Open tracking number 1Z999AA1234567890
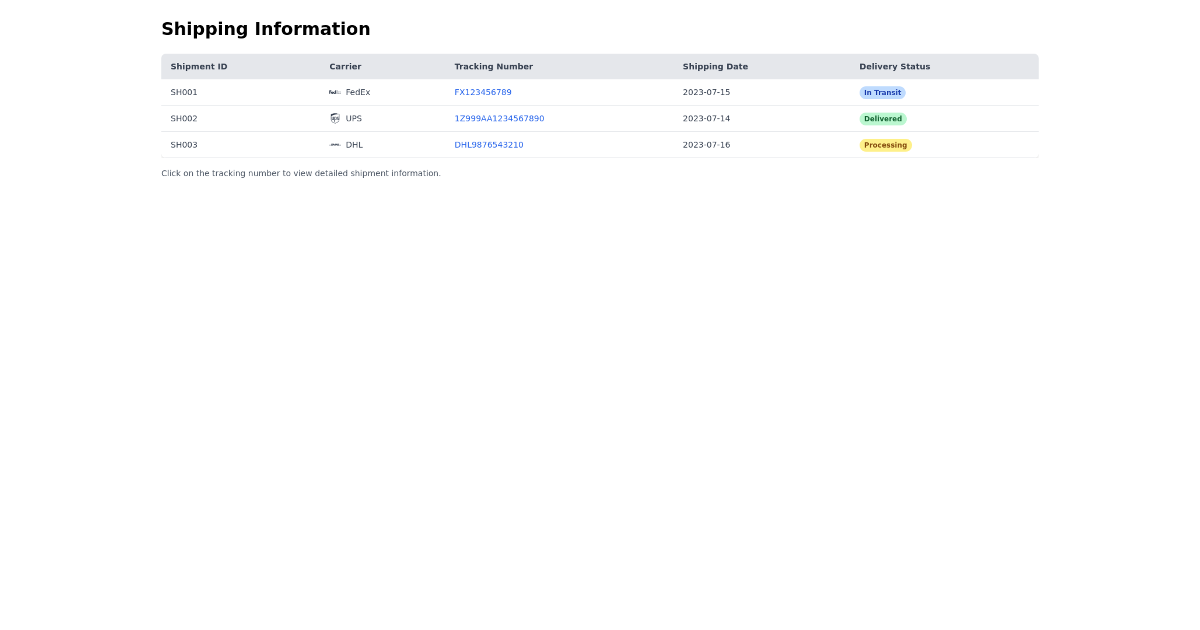The height and width of the screenshot is (630, 1200). pyautogui.click(x=499, y=118)
